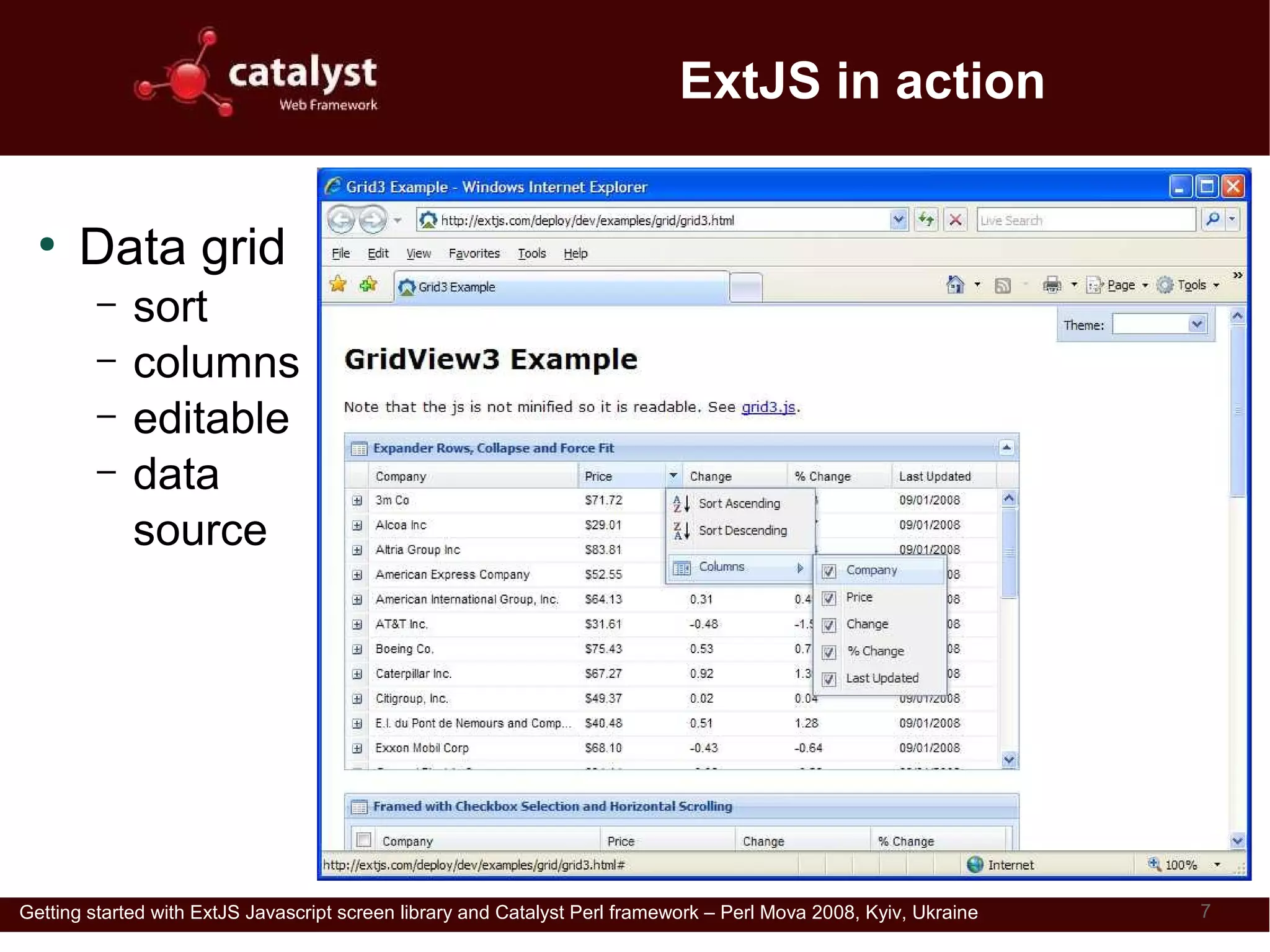Screen dimensions: 1270x952
Task: Open the Favorites menu
Action: click(474, 253)
